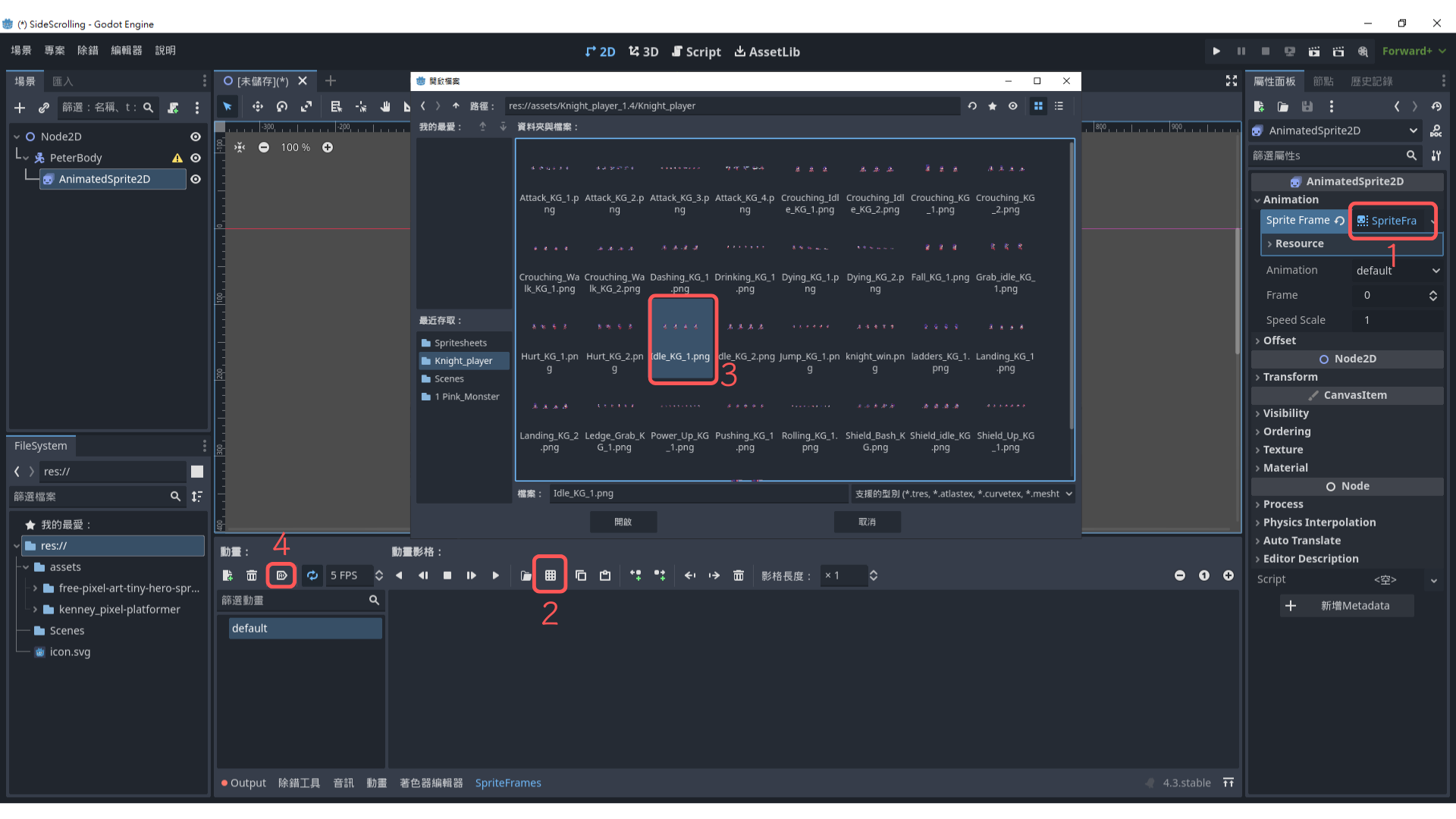Open the supported file types dropdown
The height and width of the screenshot is (819, 1456).
pos(963,494)
